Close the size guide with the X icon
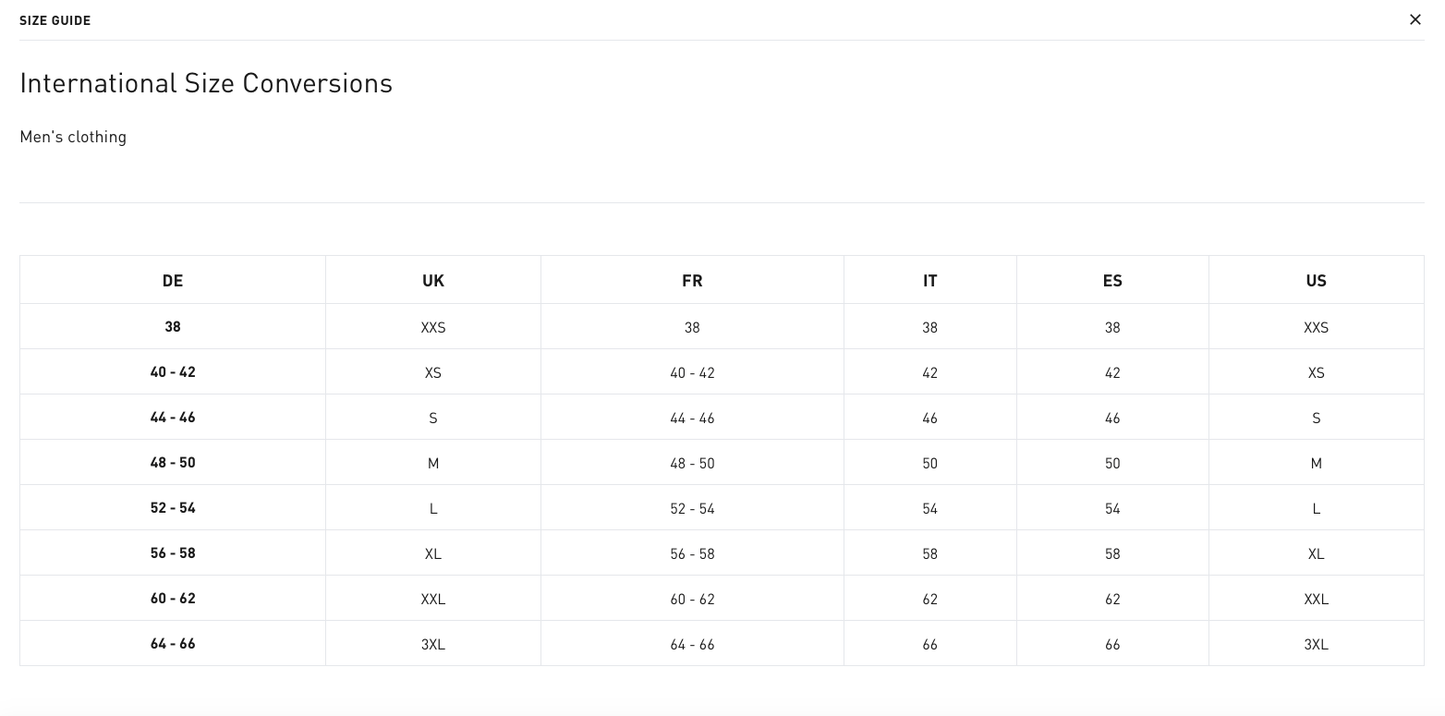The height and width of the screenshot is (716, 1445). tap(1414, 20)
